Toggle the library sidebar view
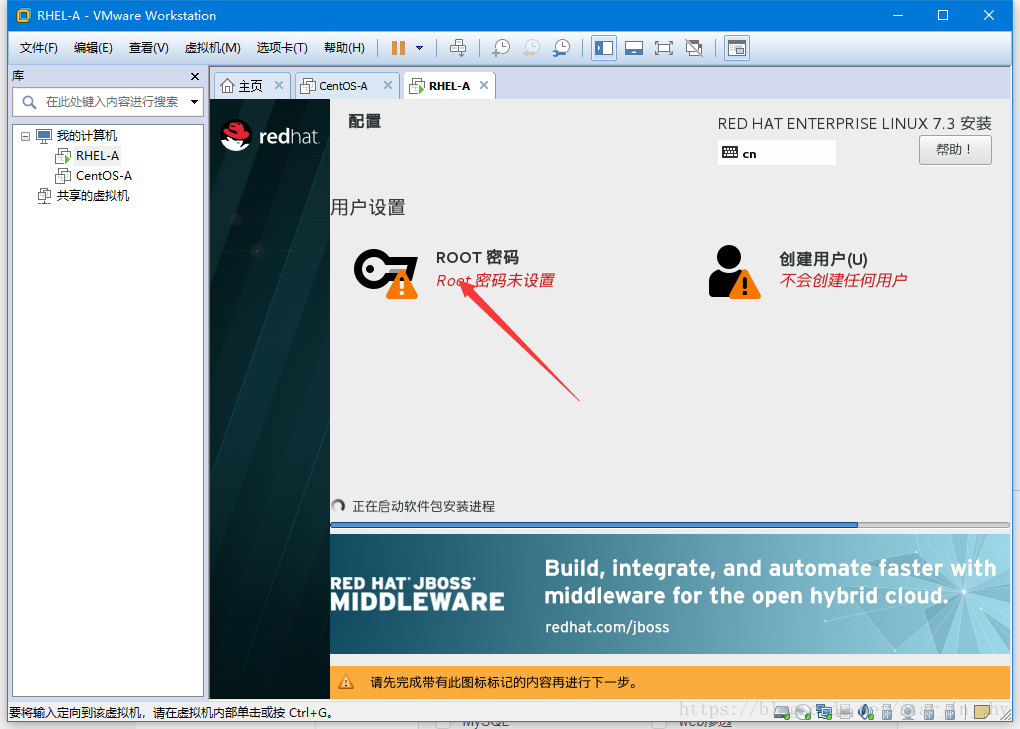Screen dimensions: 1020x729 pyautogui.click(x=604, y=47)
